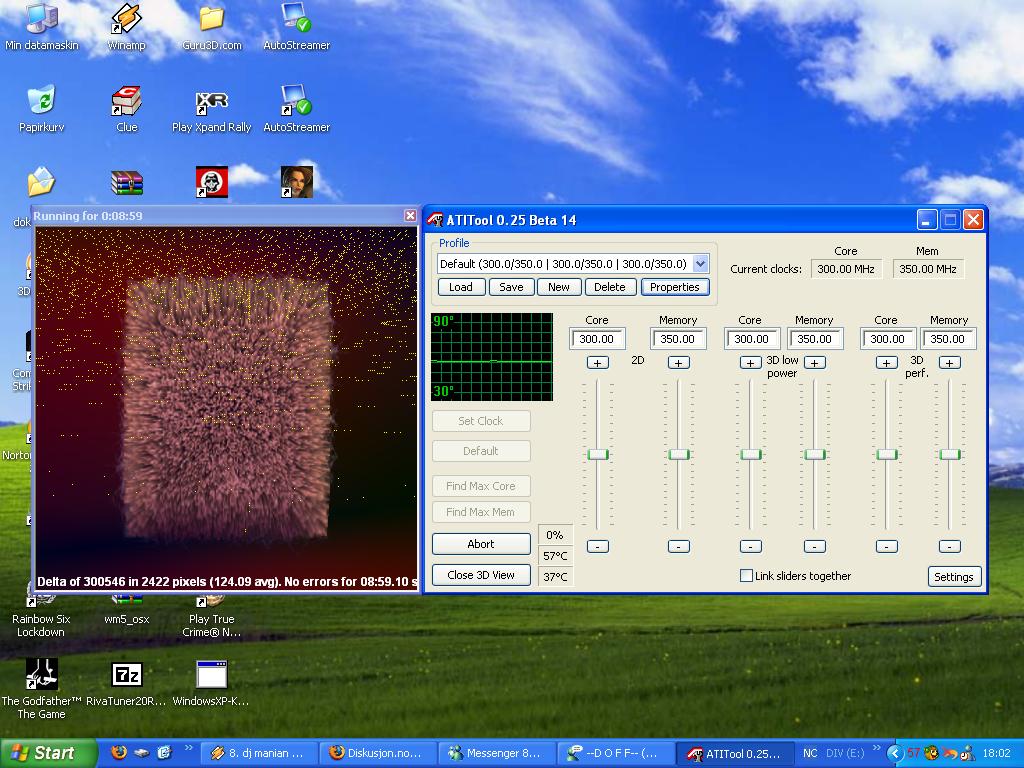Decrease 3D perf. Memory with minus button
This screenshot has width=1024, height=768.
(950, 547)
